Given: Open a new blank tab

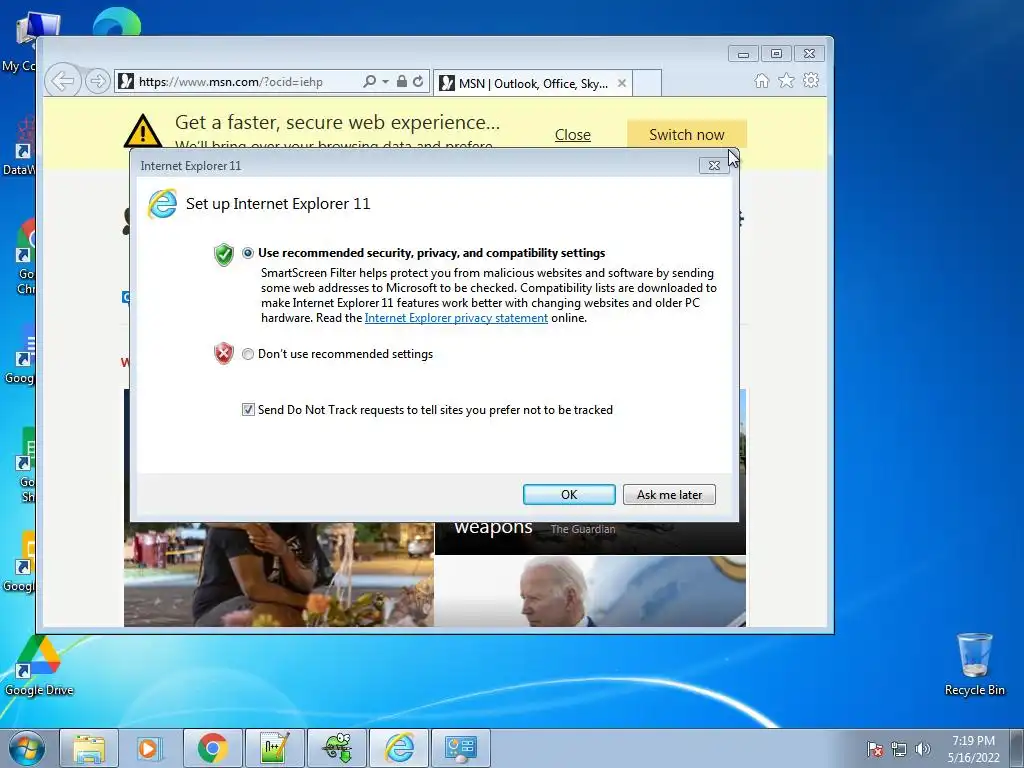Looking at the screenshot, I should (647, 83).
